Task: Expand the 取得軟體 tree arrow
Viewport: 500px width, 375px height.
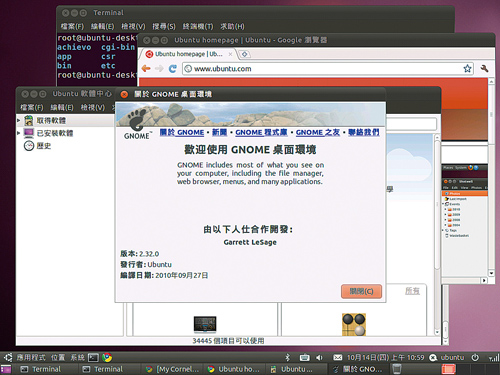Action: [x=19, y=120]
